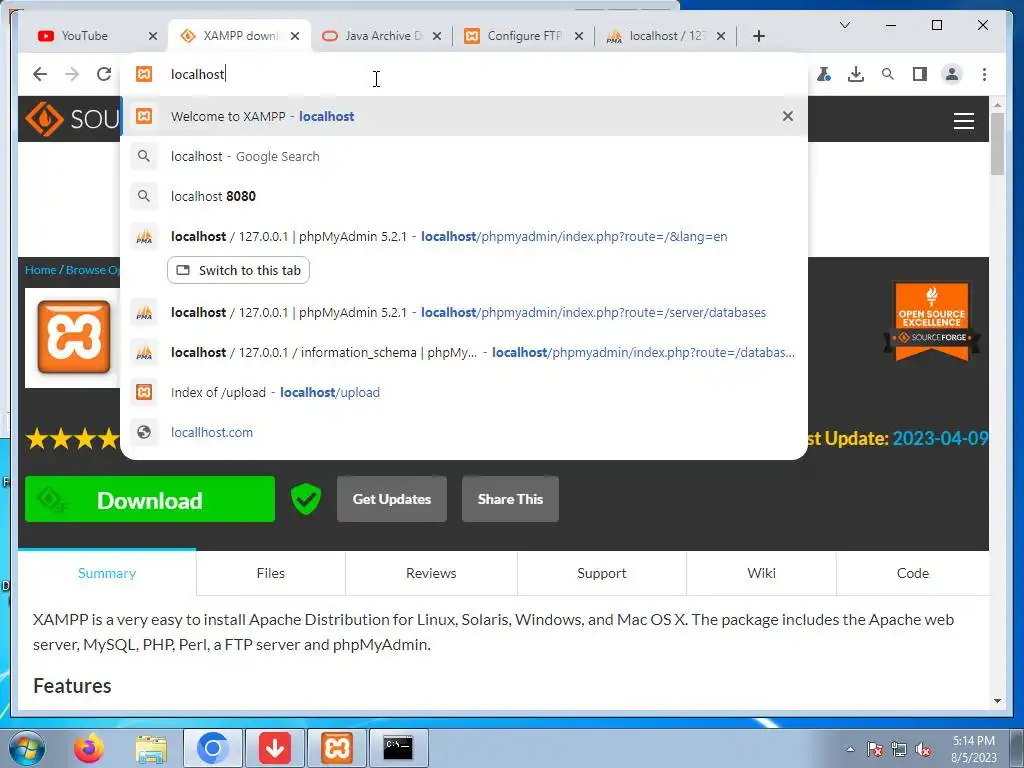This screenshot has width=1024, height=768.
Task: Reload the page with the refresh icon
Action: click(x=104, y=74)
